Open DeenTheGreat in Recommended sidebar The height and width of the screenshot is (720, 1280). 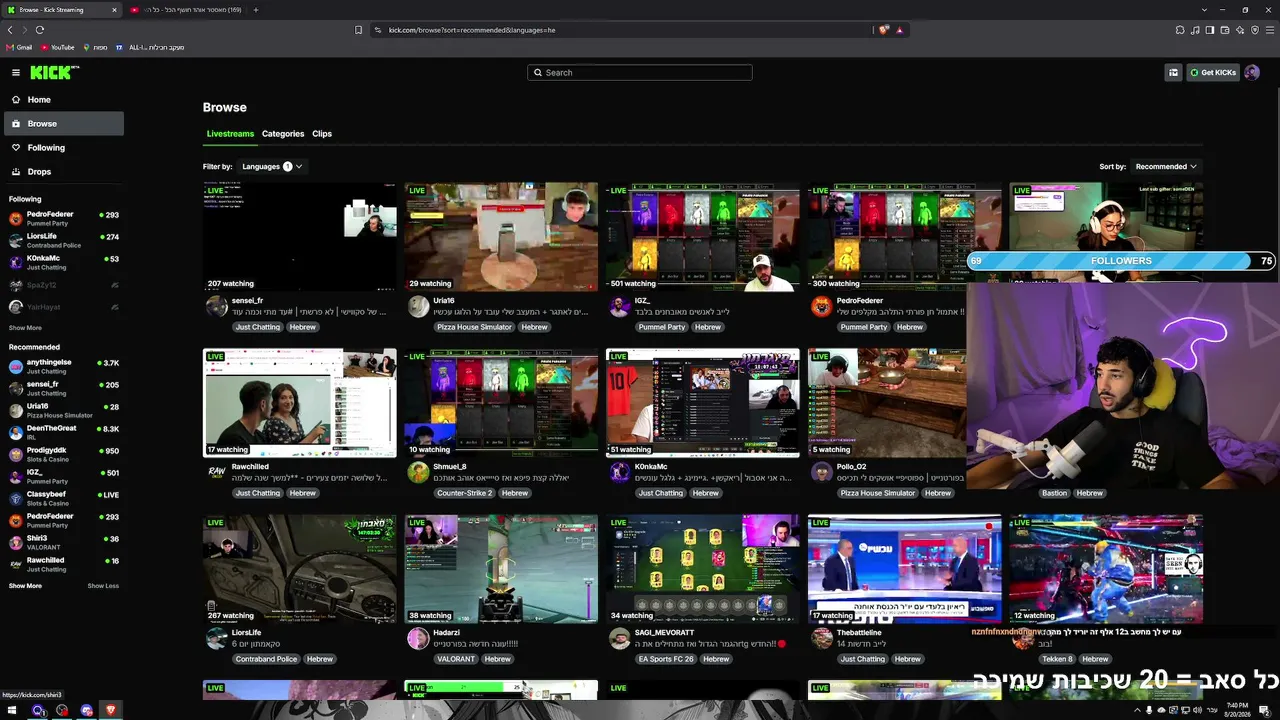tap(63, 432)
